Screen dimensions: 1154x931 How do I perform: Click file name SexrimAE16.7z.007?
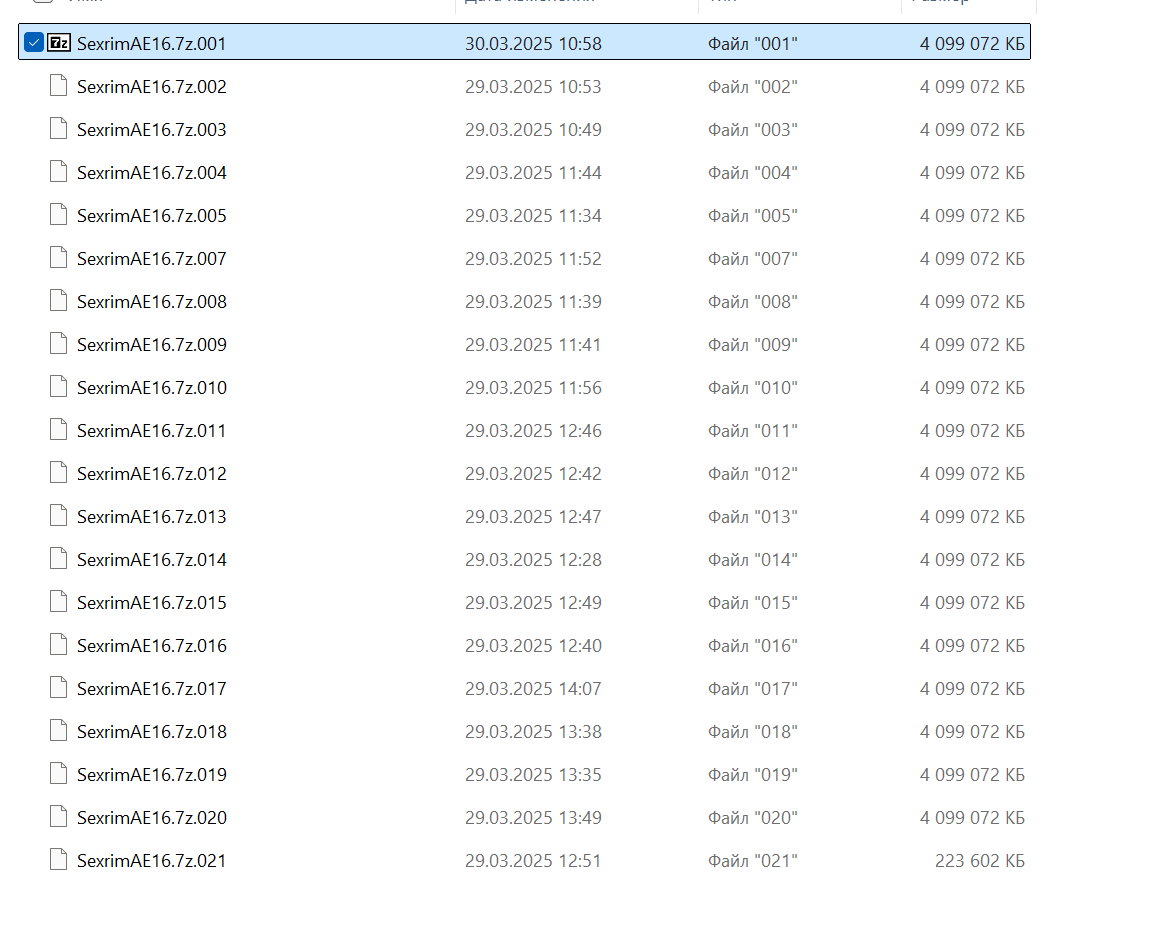[151, 259]
